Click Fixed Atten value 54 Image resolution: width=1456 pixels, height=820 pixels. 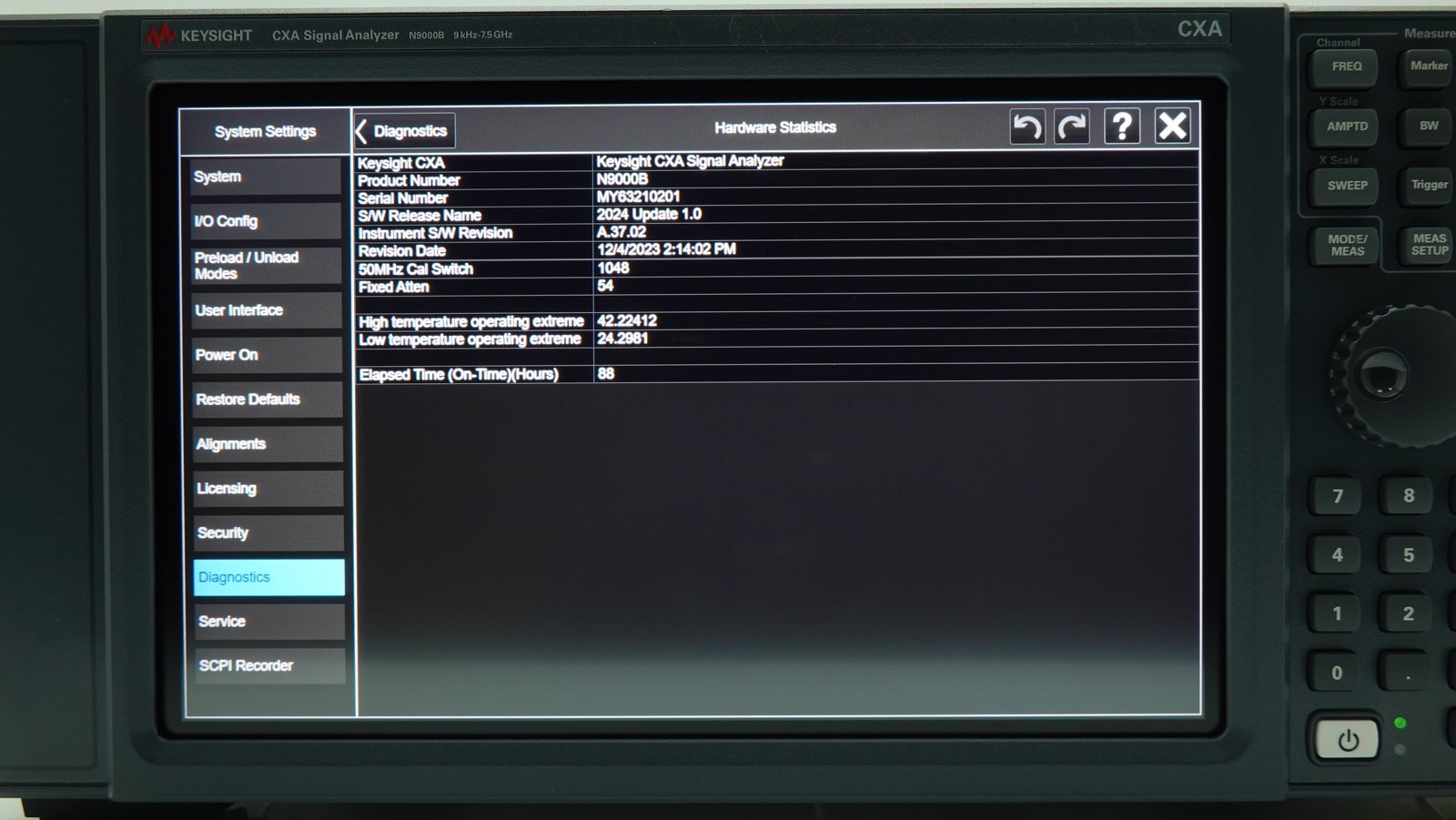click(x=605, y=286)
